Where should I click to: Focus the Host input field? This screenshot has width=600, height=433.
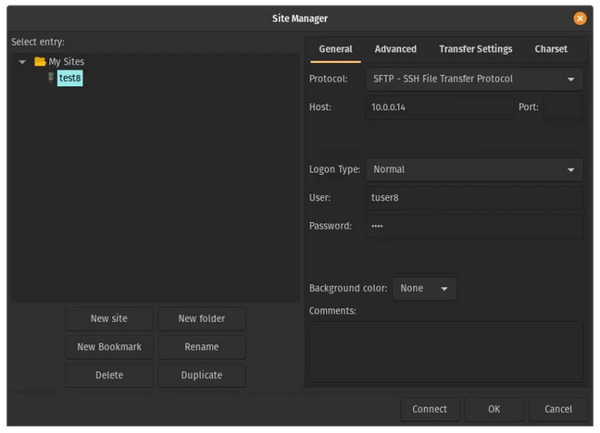(x=439, y=107)
